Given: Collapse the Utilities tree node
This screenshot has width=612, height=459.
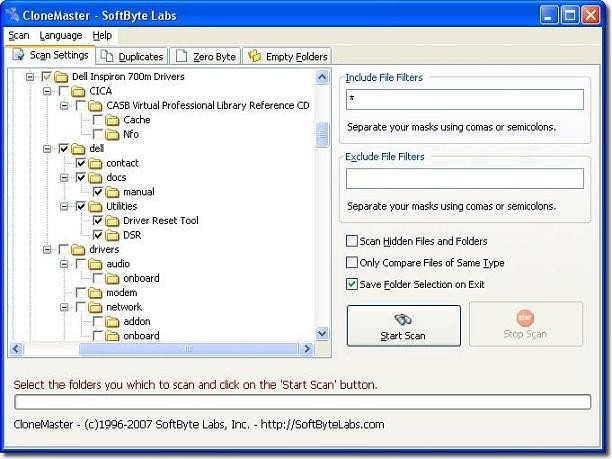Looking at the screenshot, I should (x=64, y=206).
